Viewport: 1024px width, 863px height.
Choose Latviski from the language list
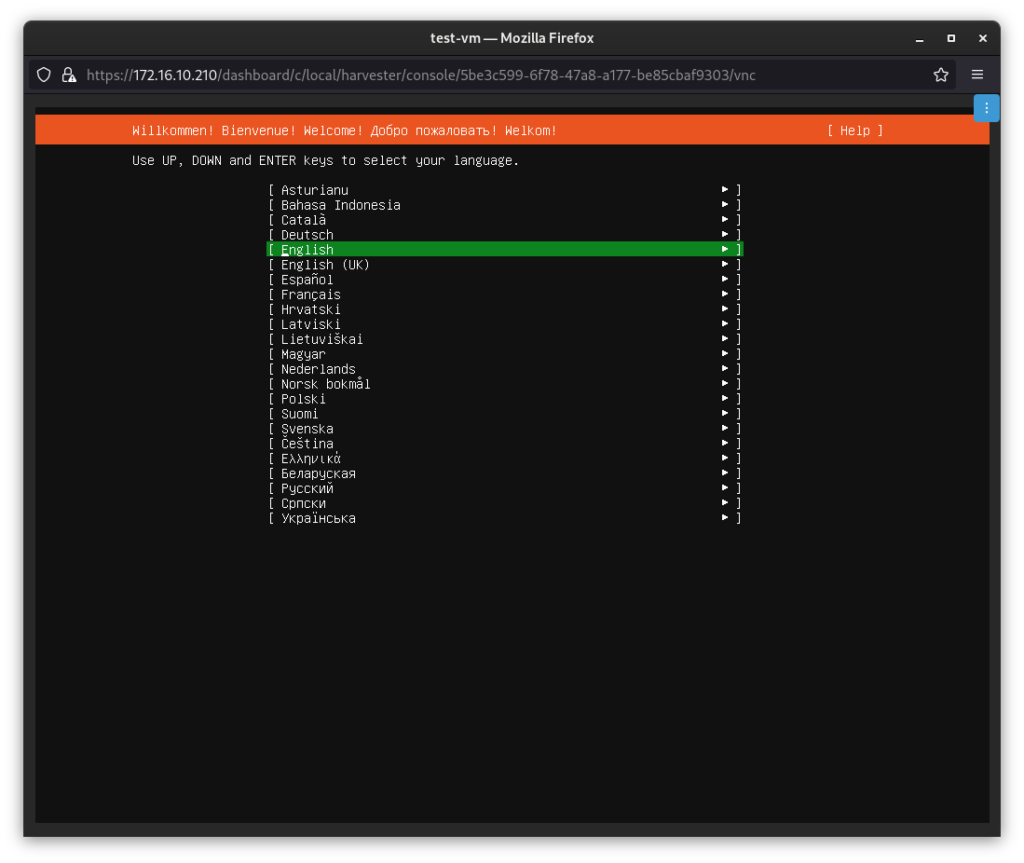click(x=504, y=325)
